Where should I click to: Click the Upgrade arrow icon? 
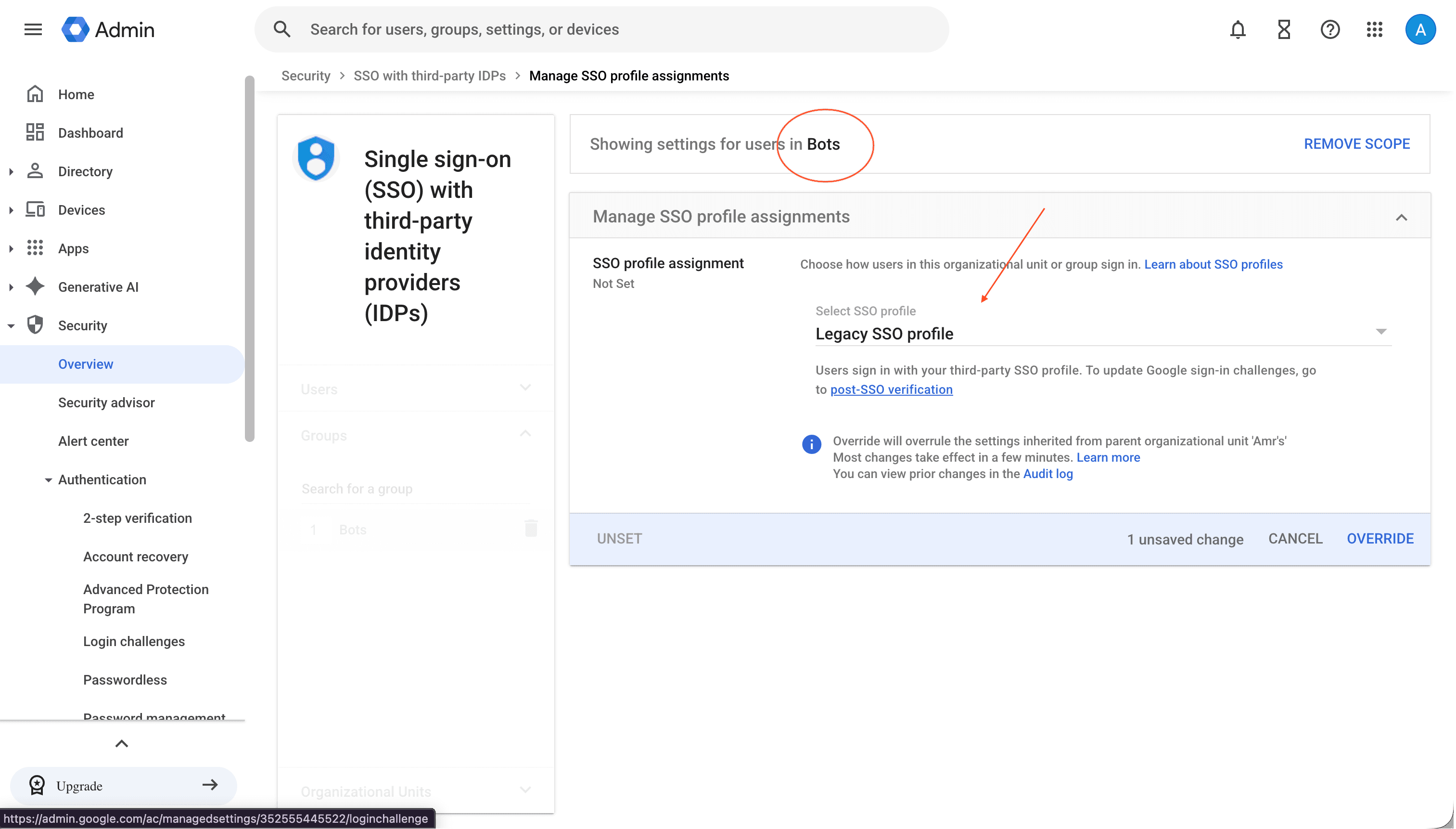[x=211, y=785]
